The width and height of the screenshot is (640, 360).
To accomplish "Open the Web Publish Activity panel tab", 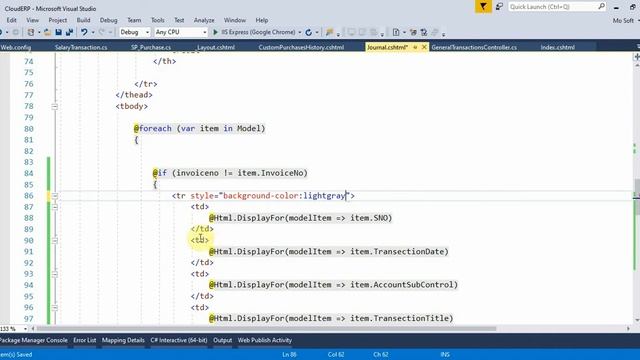I will click(x=264, y=340).
